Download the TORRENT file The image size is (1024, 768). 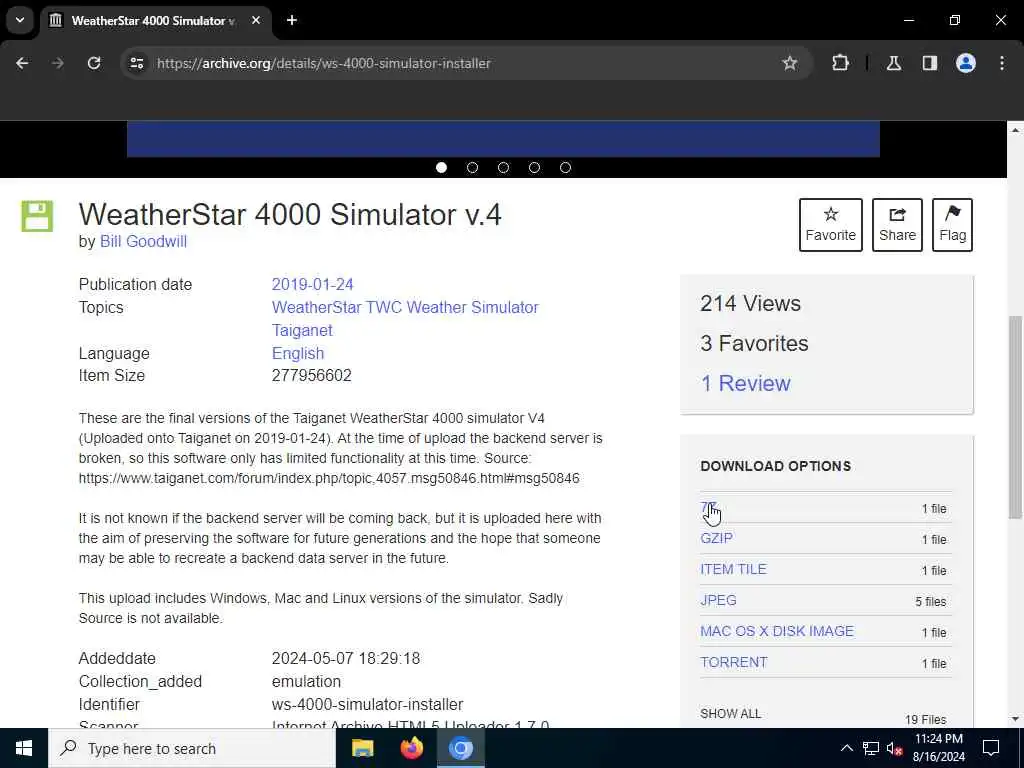(734, 662)
